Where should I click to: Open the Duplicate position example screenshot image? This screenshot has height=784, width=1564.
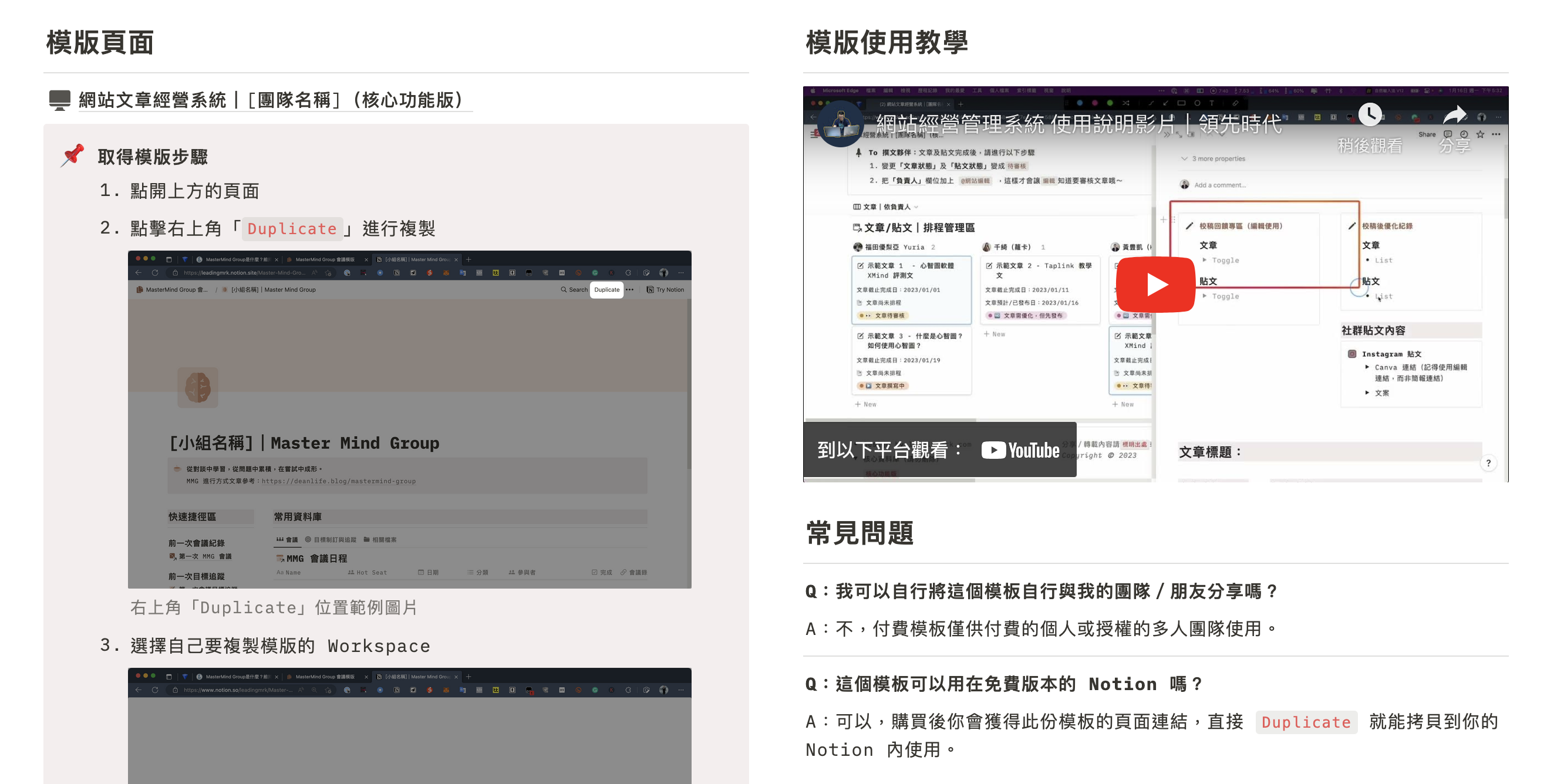tap(409, 420)
